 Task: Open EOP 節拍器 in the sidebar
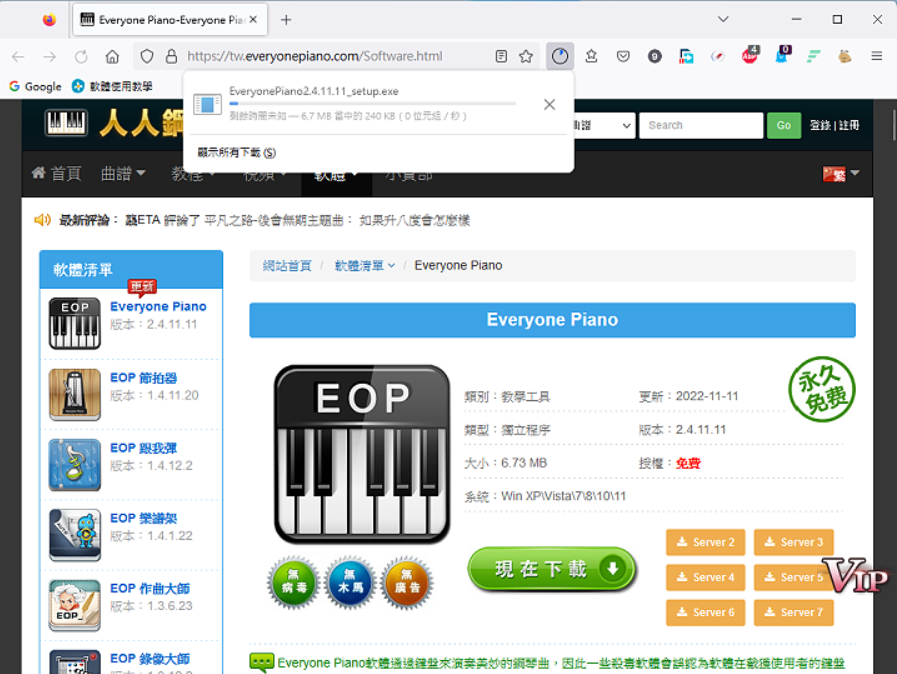[143, 378]
